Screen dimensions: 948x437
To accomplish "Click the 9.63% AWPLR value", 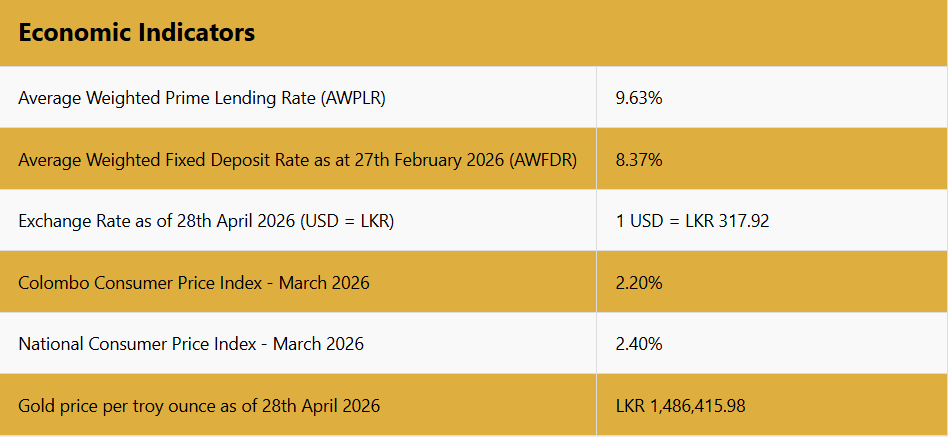I will click(639, 98).
